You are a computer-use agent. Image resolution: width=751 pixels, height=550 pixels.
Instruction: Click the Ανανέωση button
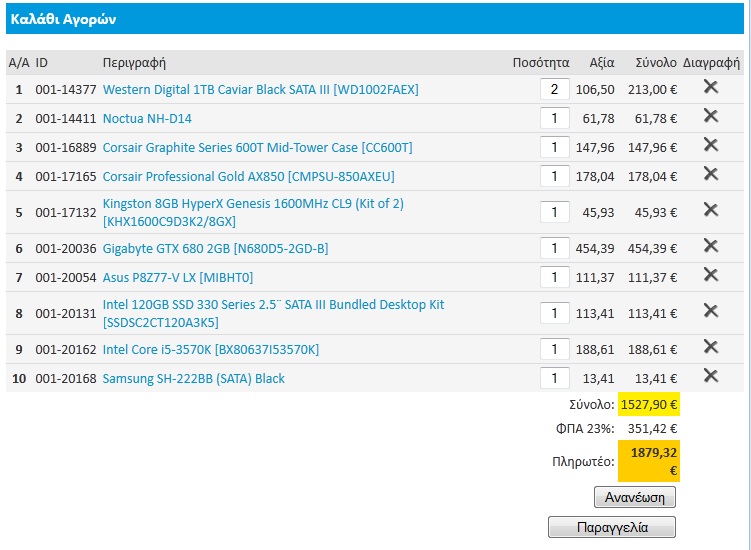(x=635, y=497)
